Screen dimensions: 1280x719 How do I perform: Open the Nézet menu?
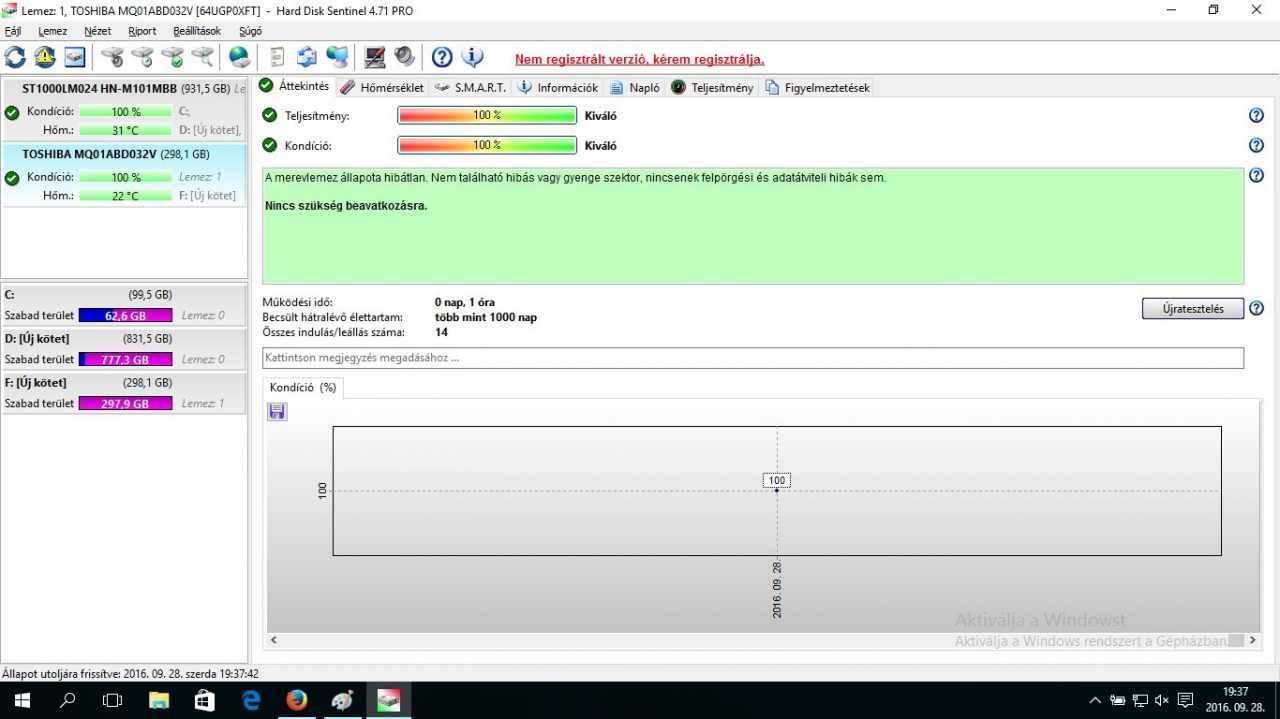click(98, 31)
